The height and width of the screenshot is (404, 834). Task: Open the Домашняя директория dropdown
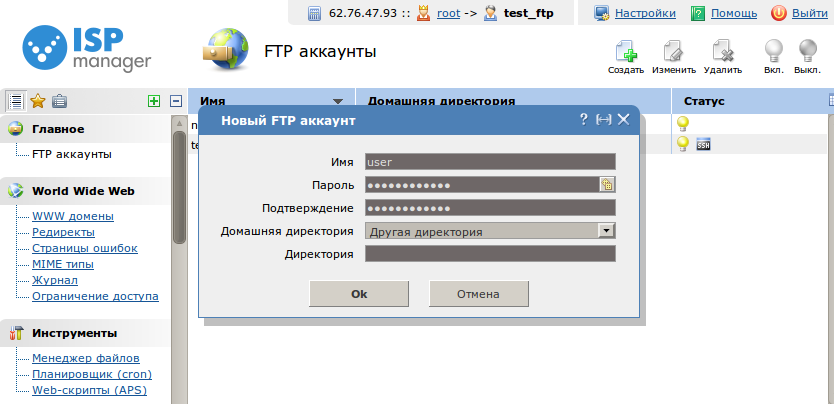click(490, 231)
